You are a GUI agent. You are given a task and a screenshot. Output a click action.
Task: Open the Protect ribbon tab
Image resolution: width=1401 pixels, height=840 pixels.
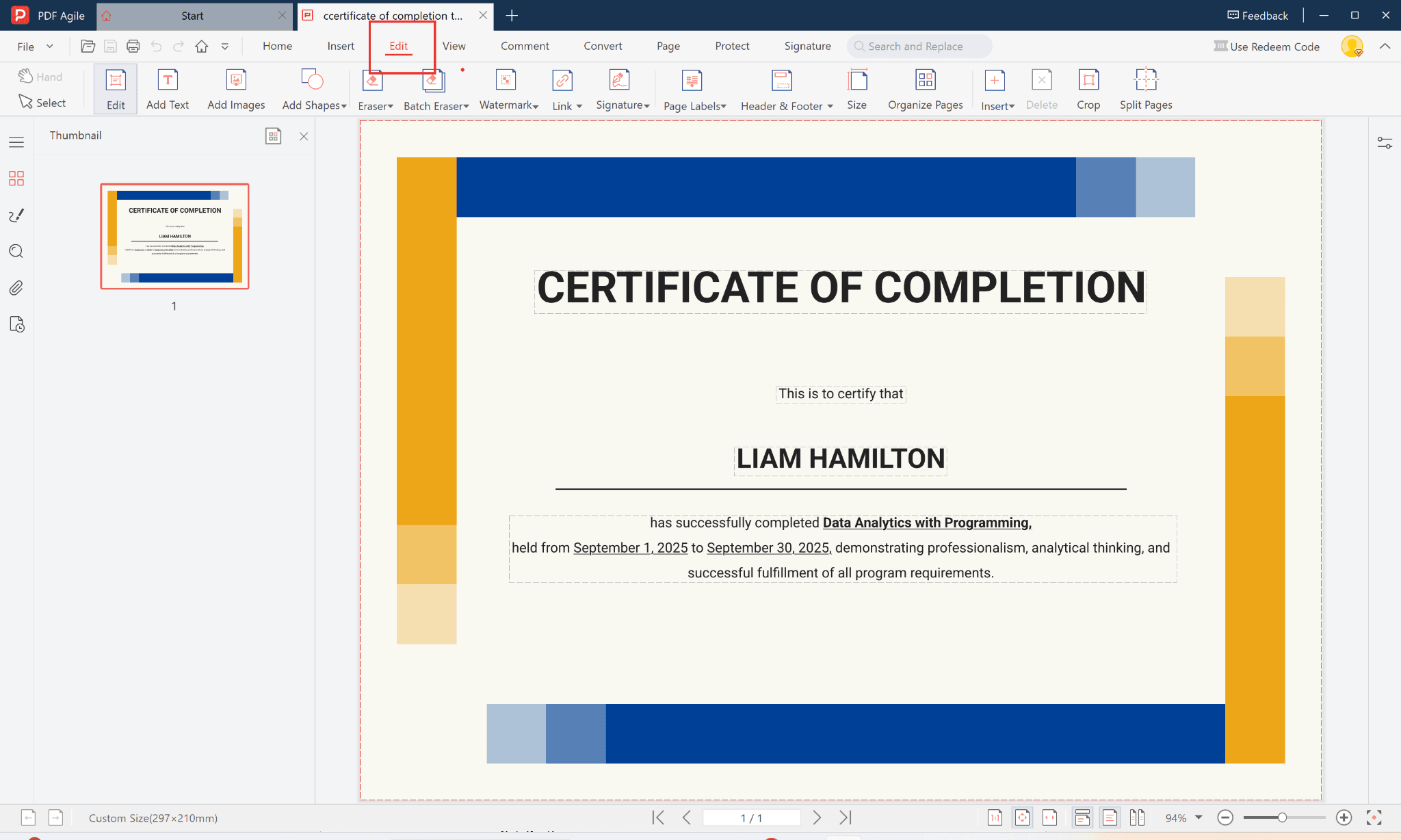732,46
